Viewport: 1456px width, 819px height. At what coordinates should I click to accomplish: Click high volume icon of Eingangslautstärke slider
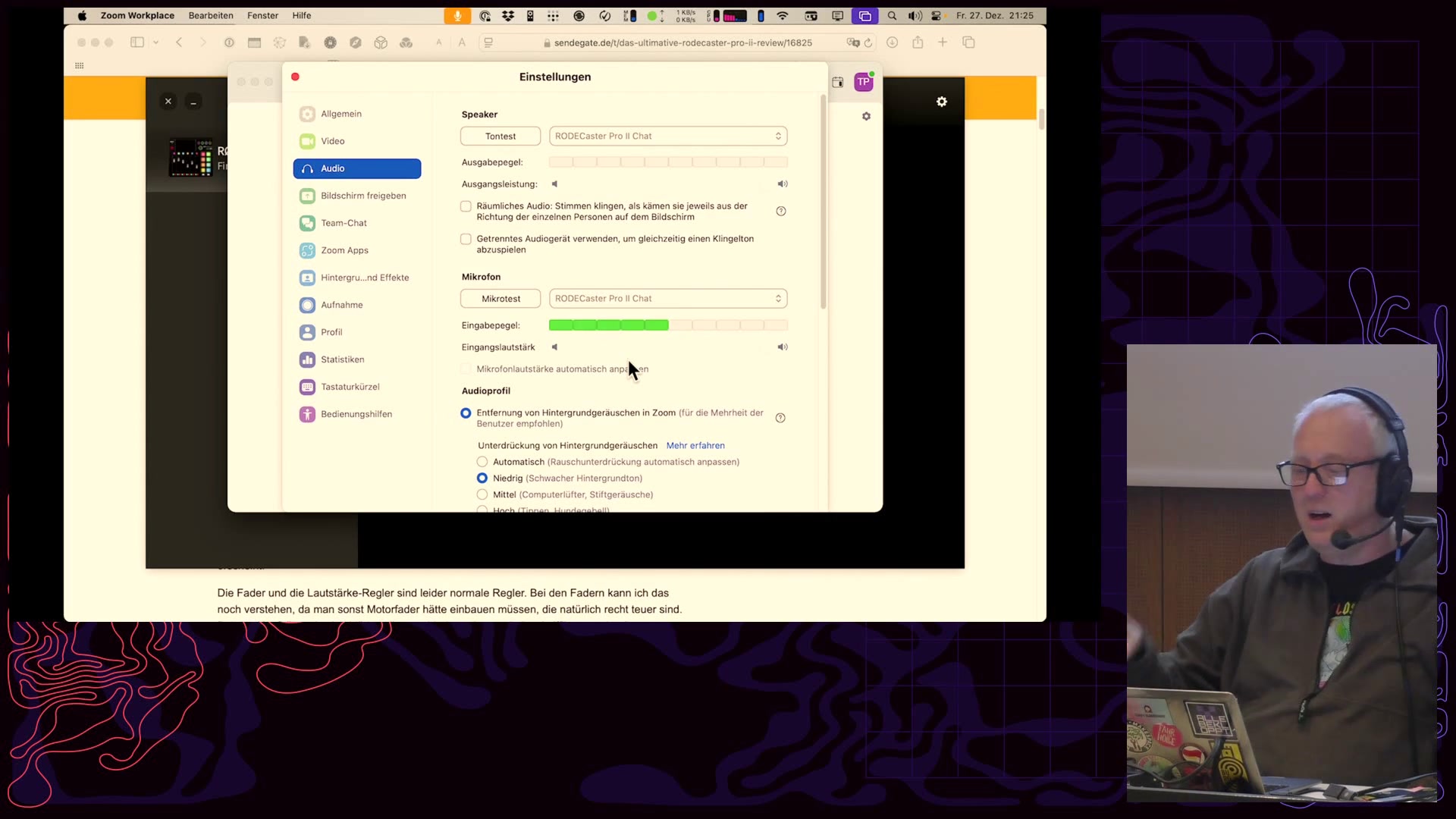[x=783, y=347]
